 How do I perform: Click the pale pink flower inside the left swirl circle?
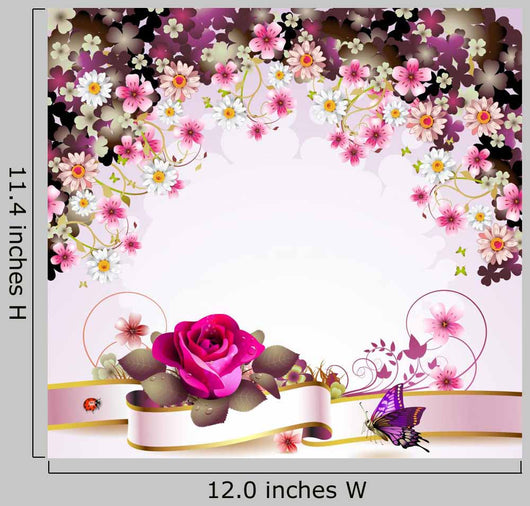(x=131, y=330)
